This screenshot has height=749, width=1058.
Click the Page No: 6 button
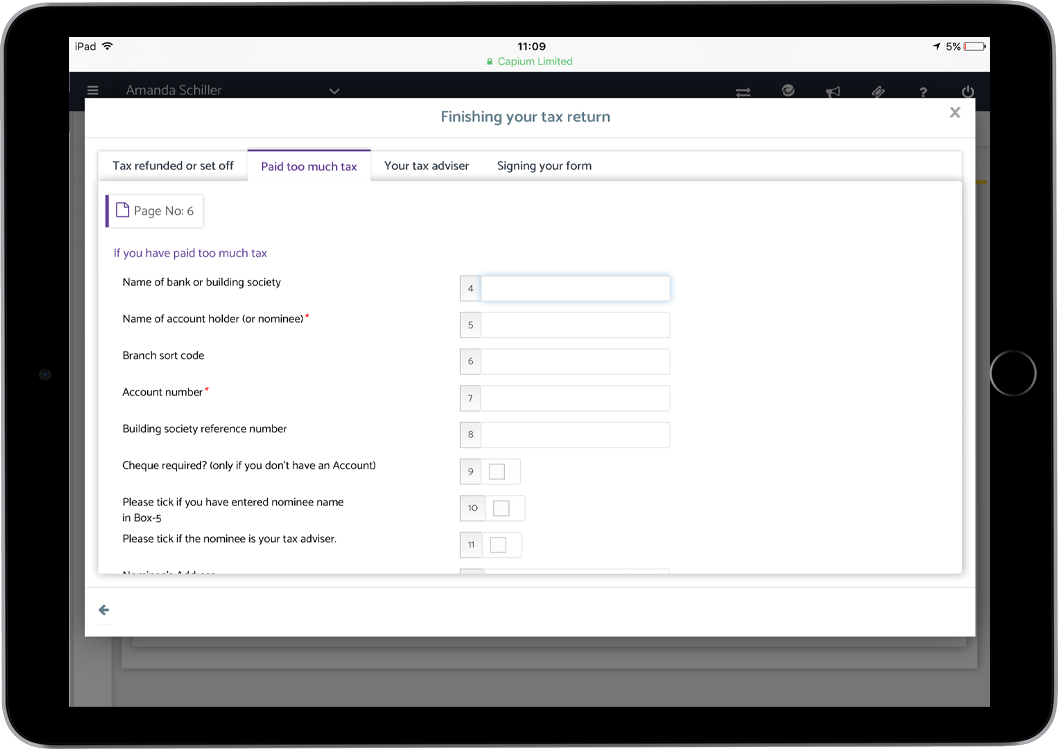155,211
